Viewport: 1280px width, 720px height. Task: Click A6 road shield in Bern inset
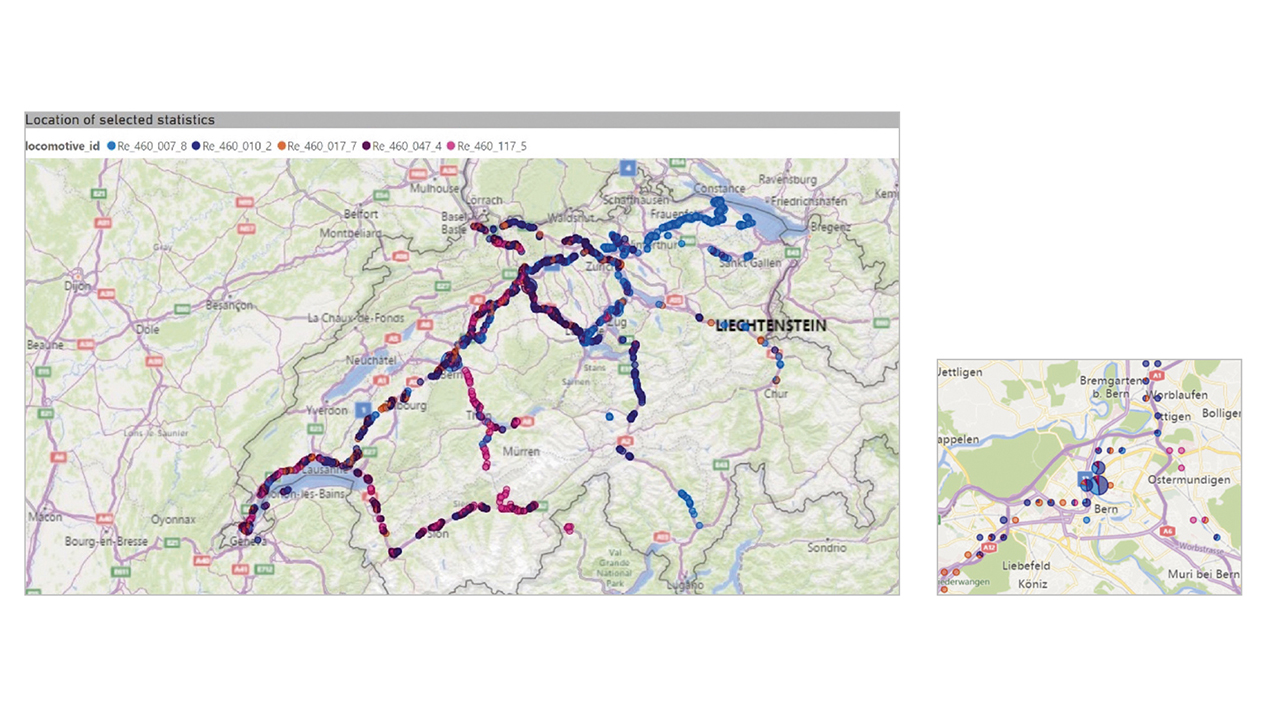[x=1167, y=532]
